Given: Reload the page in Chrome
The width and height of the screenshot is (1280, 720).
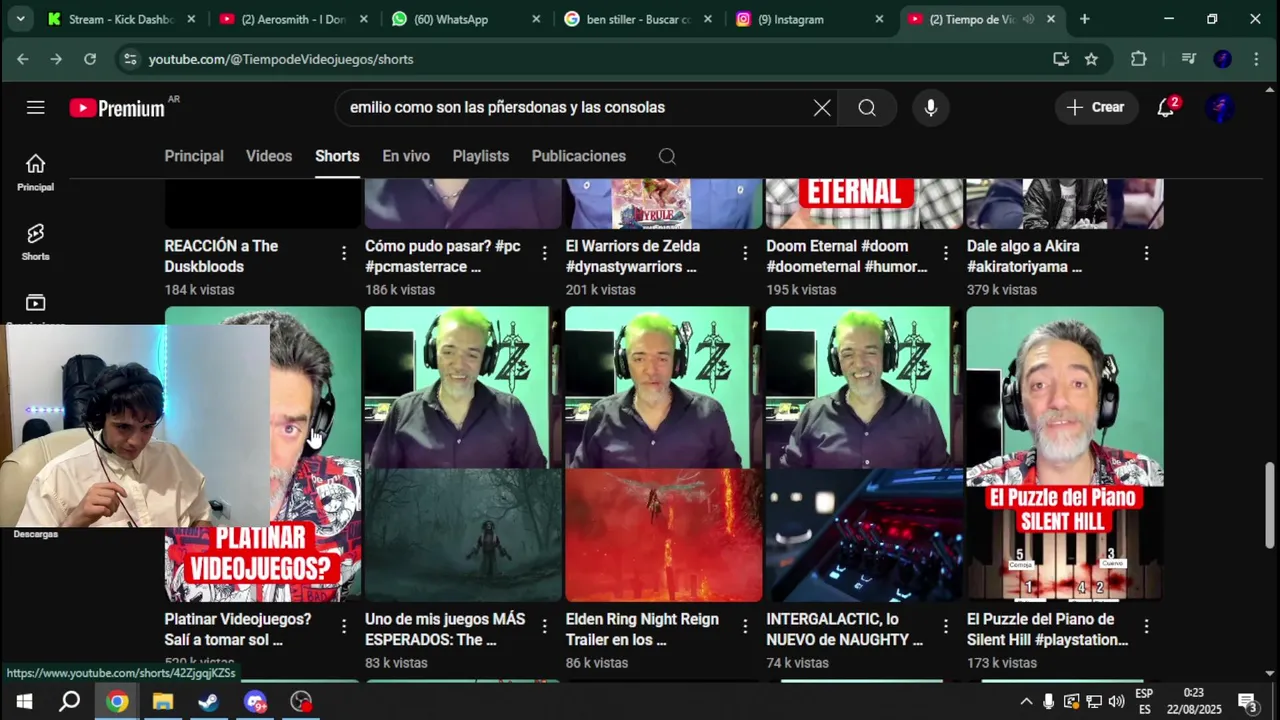Looking at the screenshot, I should point(90,59).
